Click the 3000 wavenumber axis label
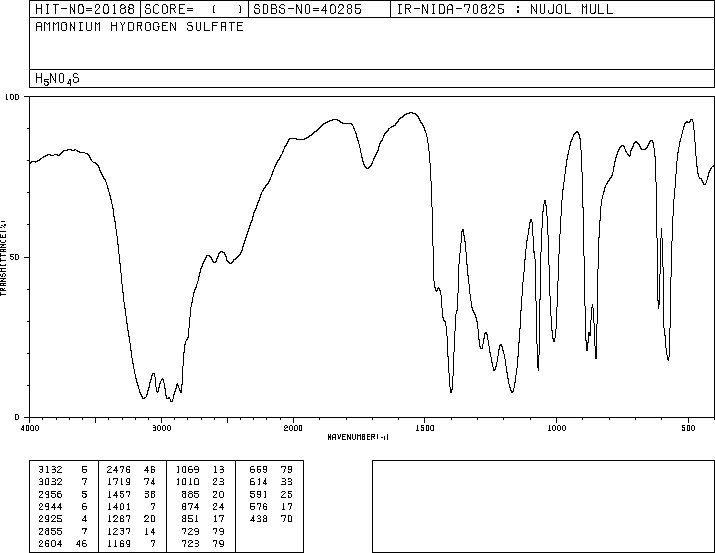This screenshot has width=715, height=553. coord(161,428)
